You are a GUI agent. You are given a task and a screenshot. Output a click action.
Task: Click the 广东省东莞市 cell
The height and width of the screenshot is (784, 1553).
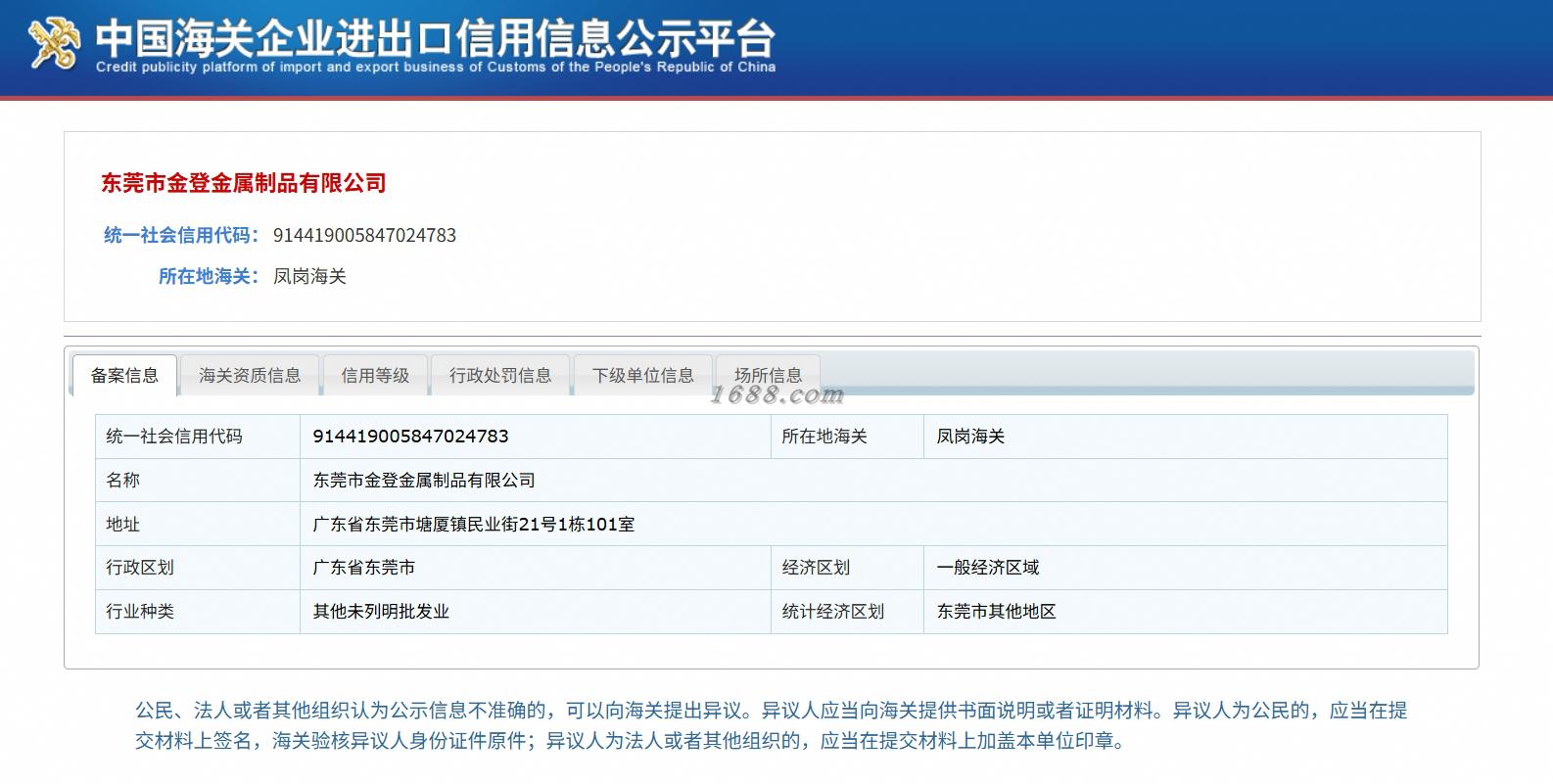[536, 568]
